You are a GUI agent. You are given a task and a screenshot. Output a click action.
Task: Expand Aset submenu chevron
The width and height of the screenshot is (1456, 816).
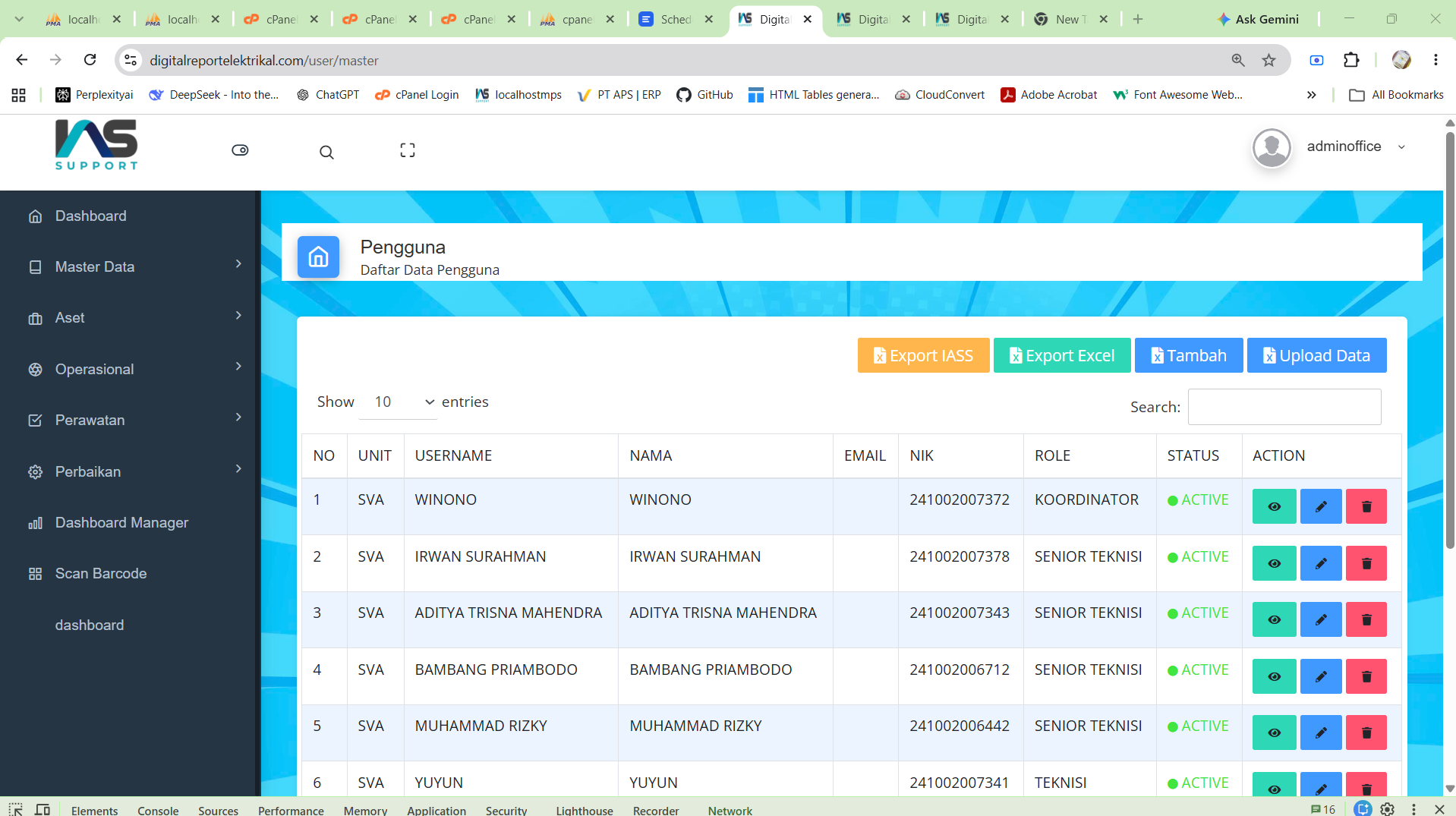pos(238,315)
